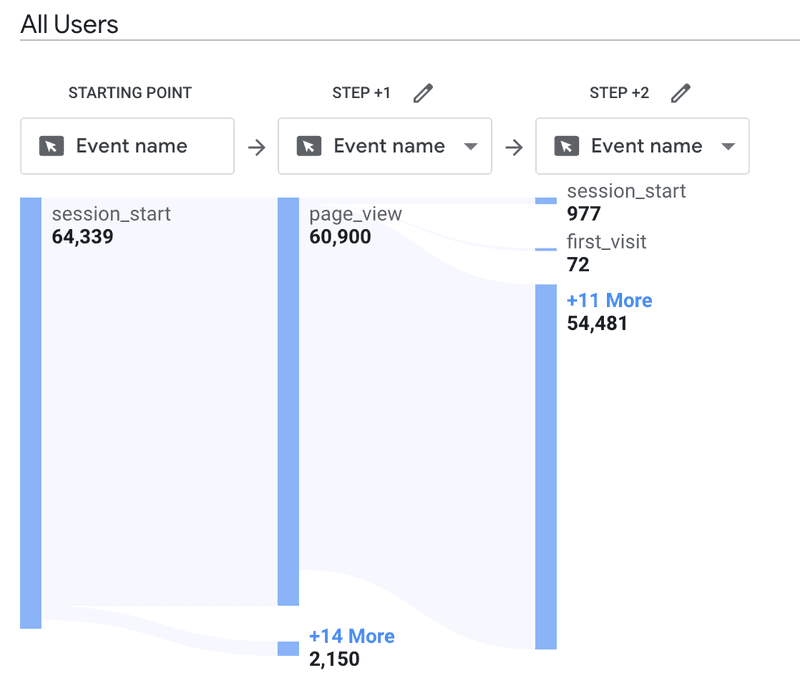800x693 pixels.
Task: Click the pencil edit icon beside STEP +2
Action: click(x=681, y=93)
